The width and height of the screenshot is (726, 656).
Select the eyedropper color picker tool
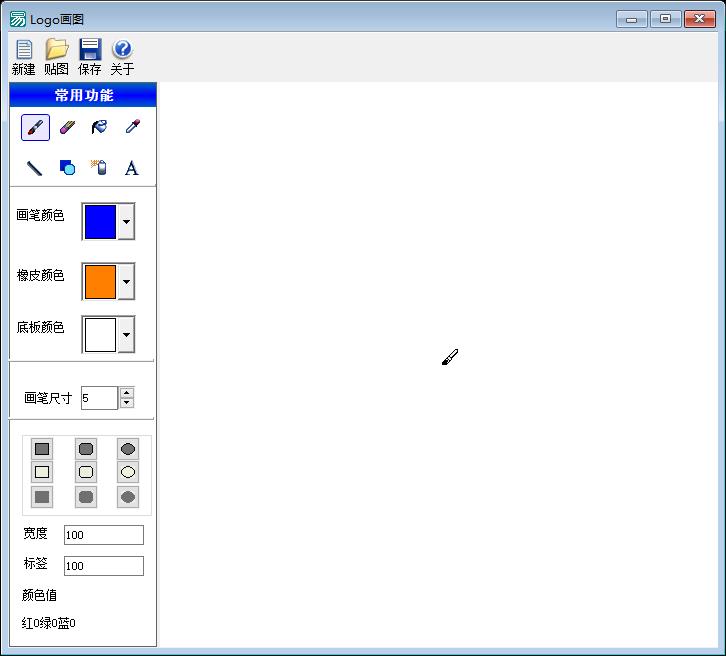click(x=132, y=126)
